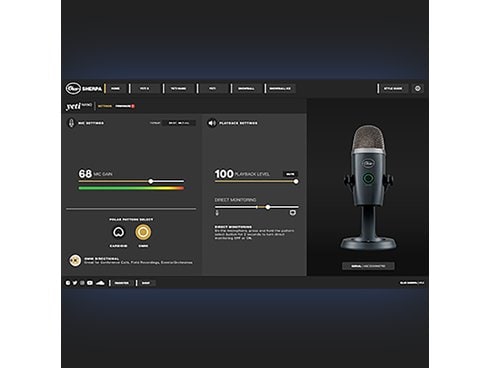Toggle the playback Mute button

[290, 174]
